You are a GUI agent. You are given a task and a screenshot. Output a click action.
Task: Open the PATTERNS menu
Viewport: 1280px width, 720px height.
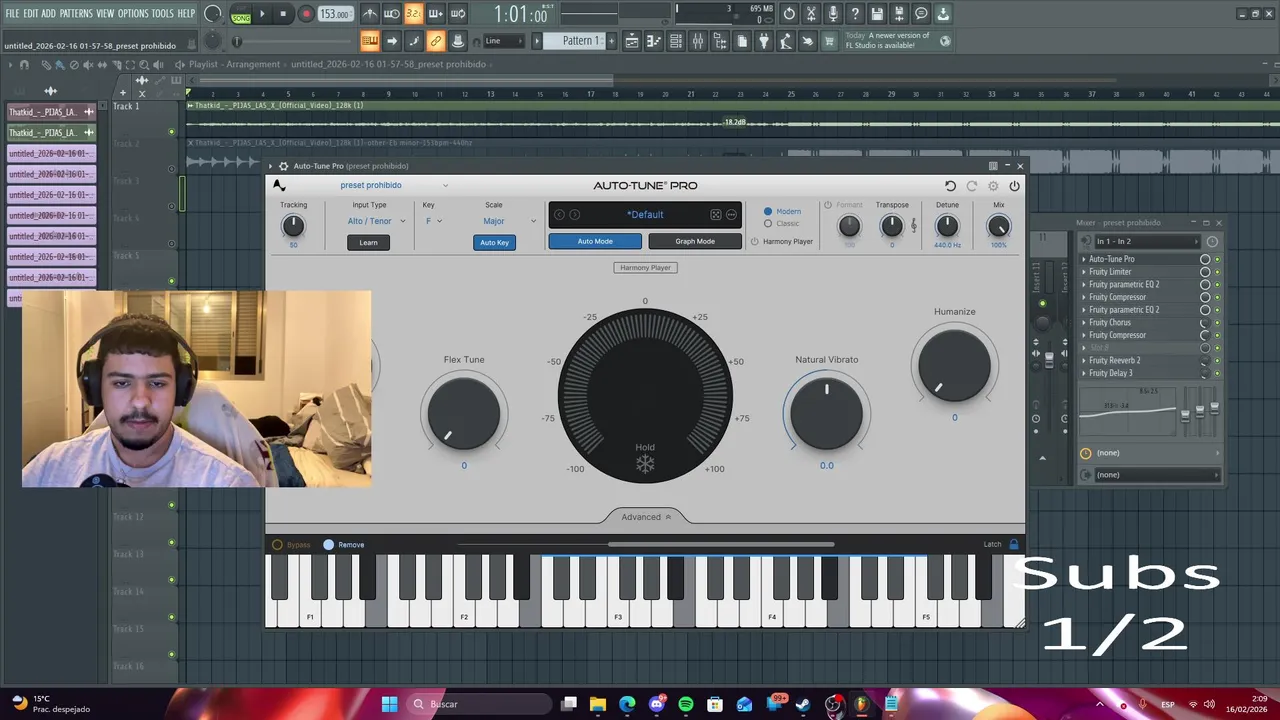point(76,14)
